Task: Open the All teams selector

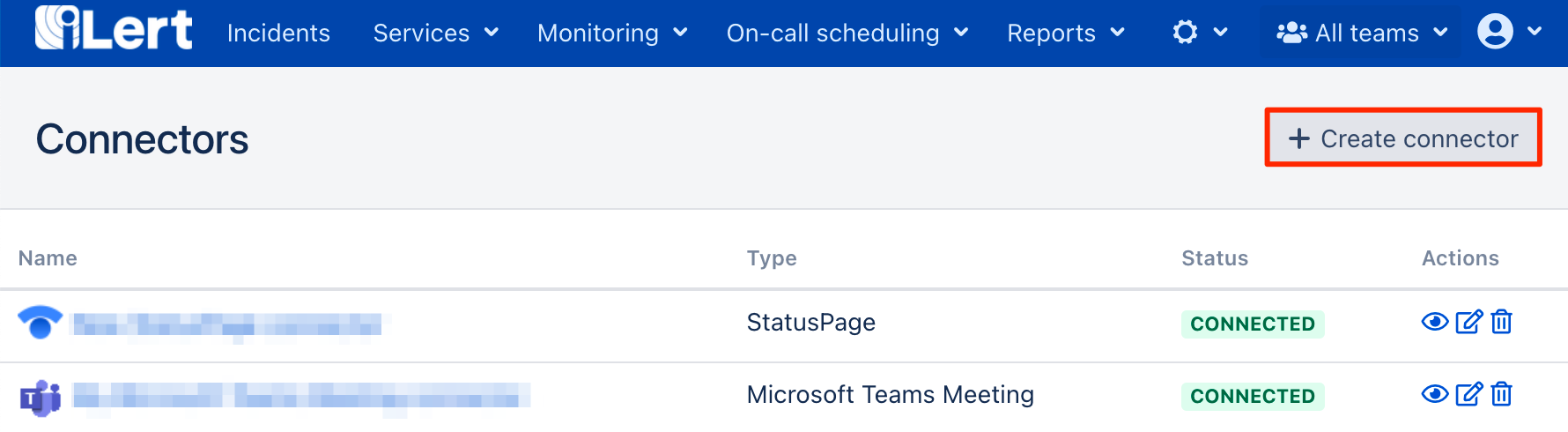Action: 1362,34
